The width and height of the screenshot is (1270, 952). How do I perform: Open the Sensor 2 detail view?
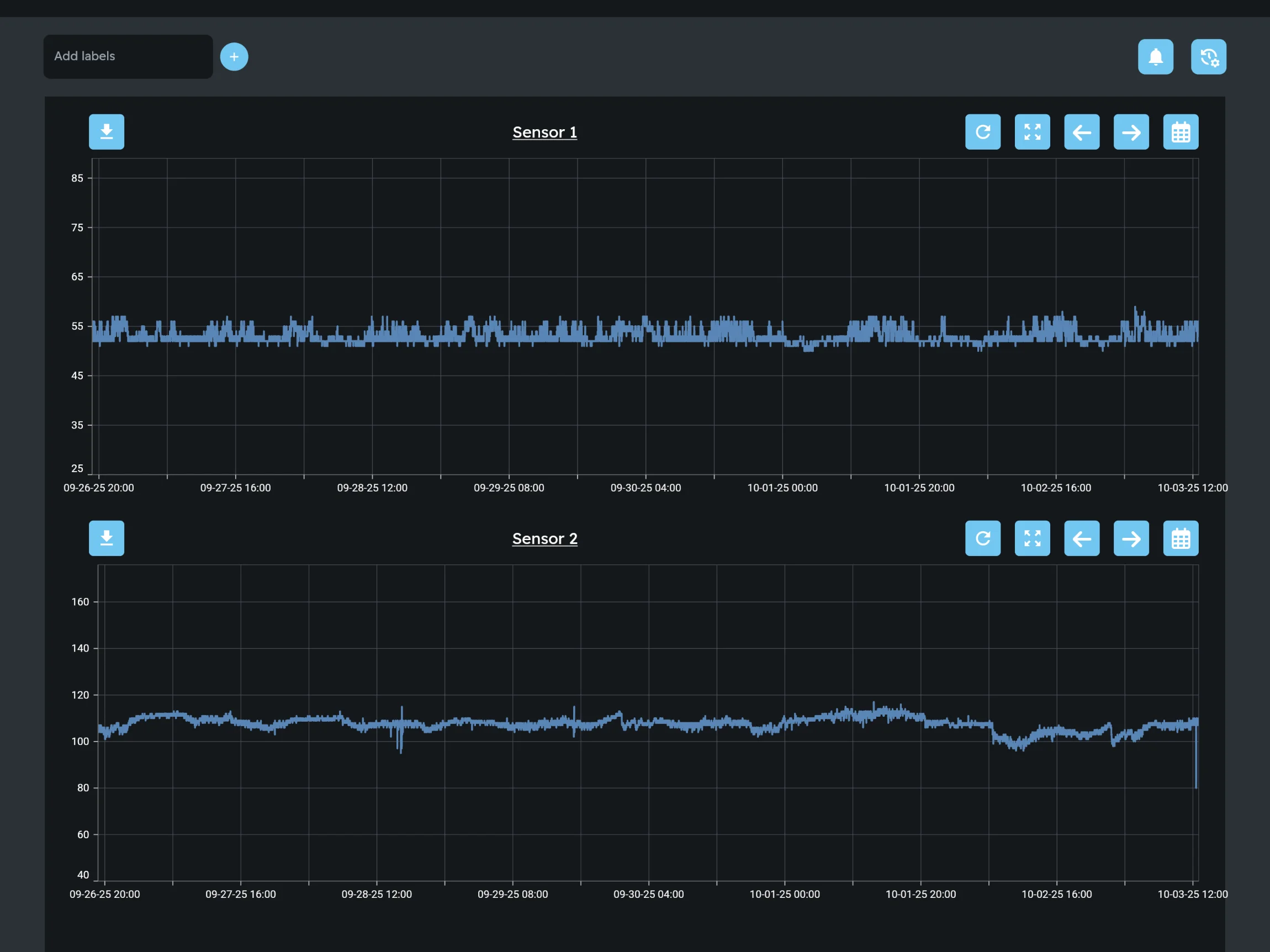tap(544, 538)
